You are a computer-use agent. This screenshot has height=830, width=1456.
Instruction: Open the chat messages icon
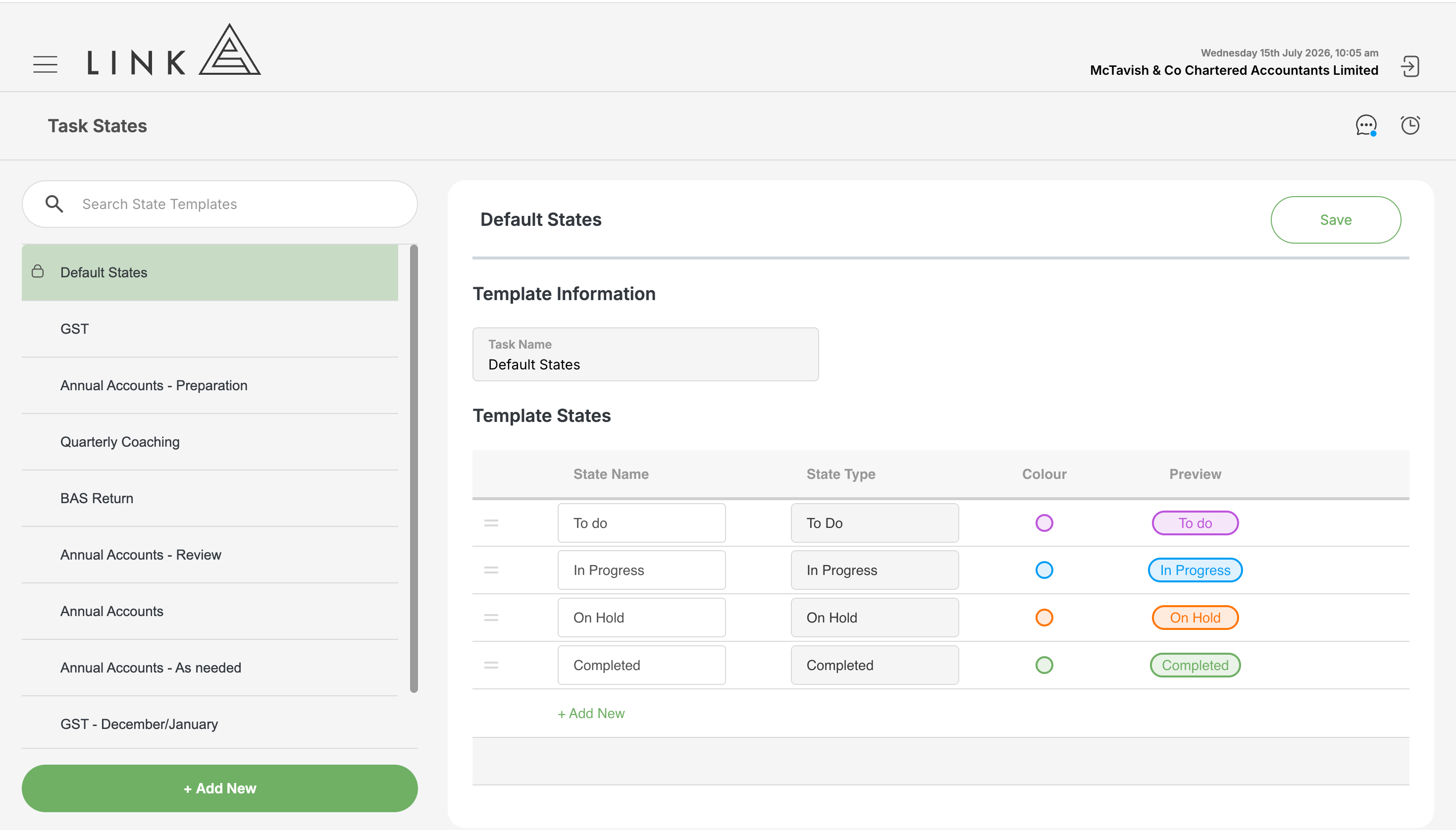pyautogui.click(x=1366, y=125)
